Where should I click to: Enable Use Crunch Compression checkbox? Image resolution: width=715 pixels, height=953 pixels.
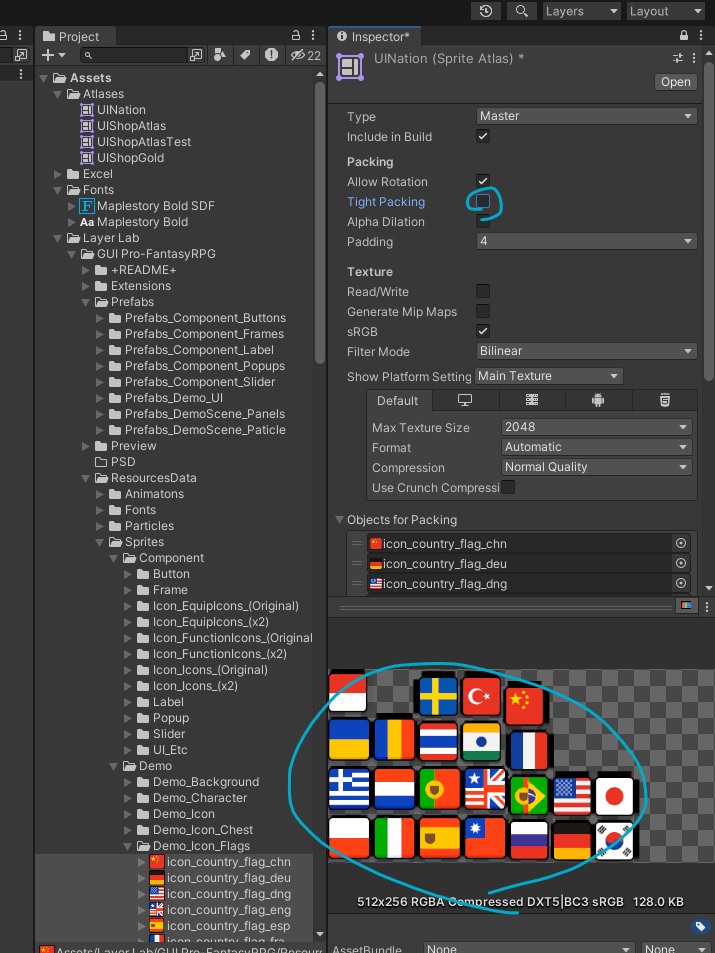tap(508, 487)
